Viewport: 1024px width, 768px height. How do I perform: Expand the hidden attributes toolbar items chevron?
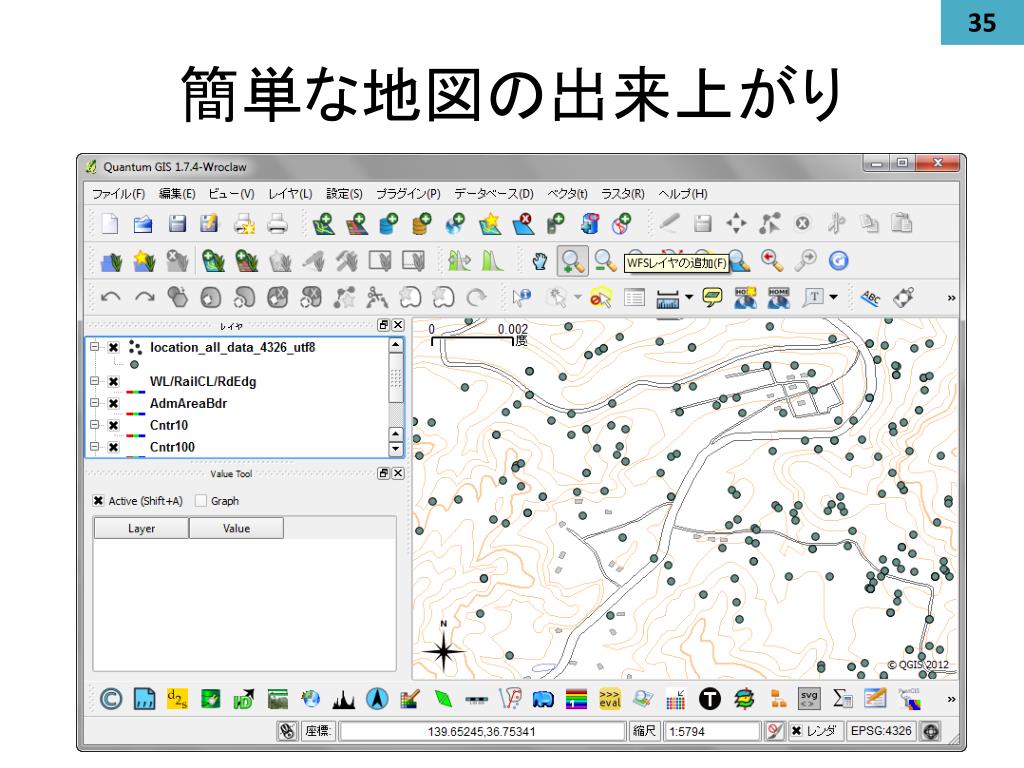(952, 298)
